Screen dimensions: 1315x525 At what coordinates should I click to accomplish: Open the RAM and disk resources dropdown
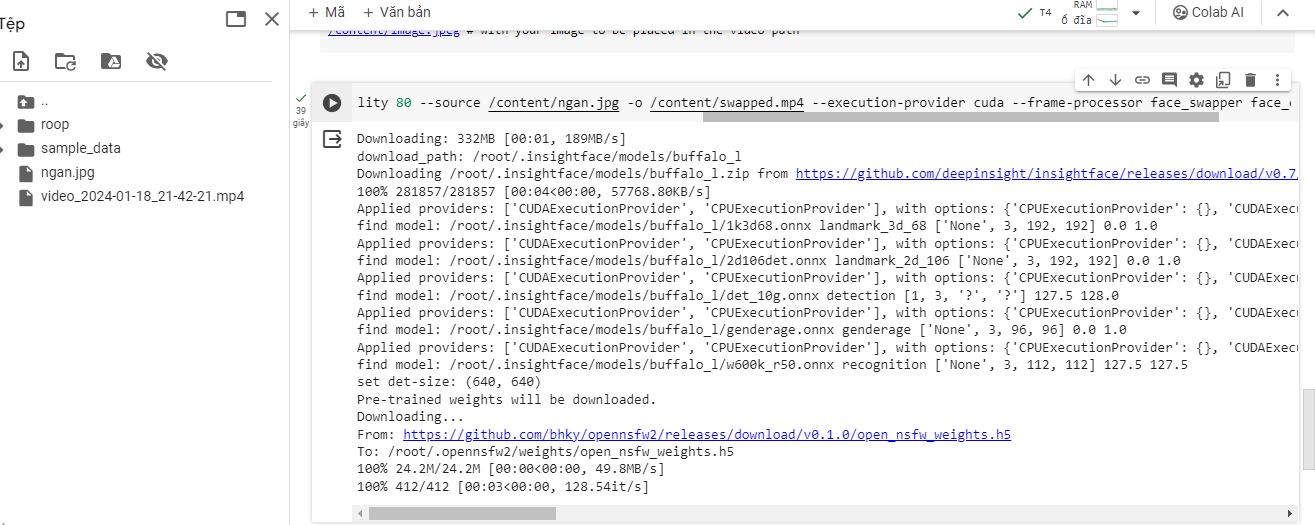(x=1136, y=13)
